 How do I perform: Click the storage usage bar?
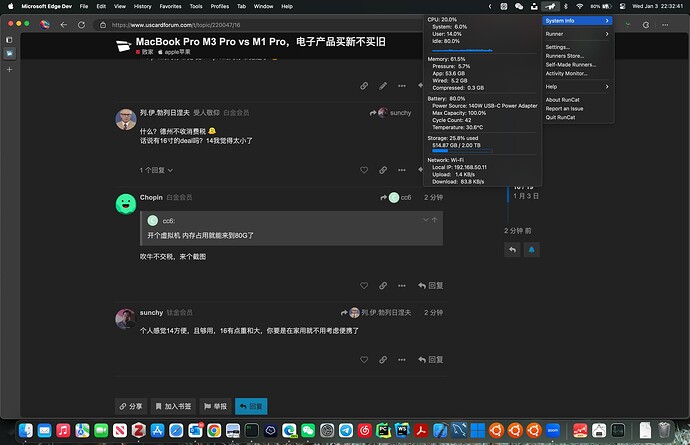click(x=462, y=151)
